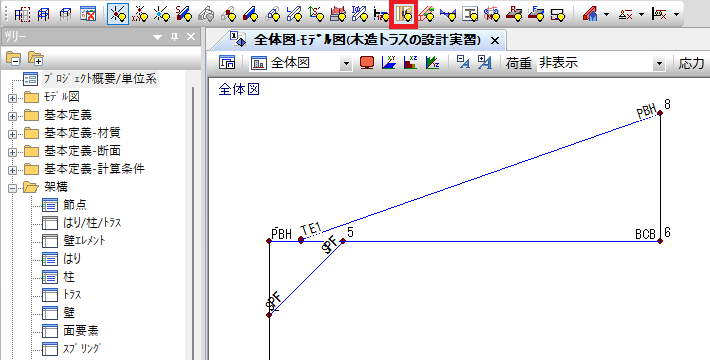710x360 pixels.
Task: Select the blue 3D frame view icon
Action: pos(43,14)
